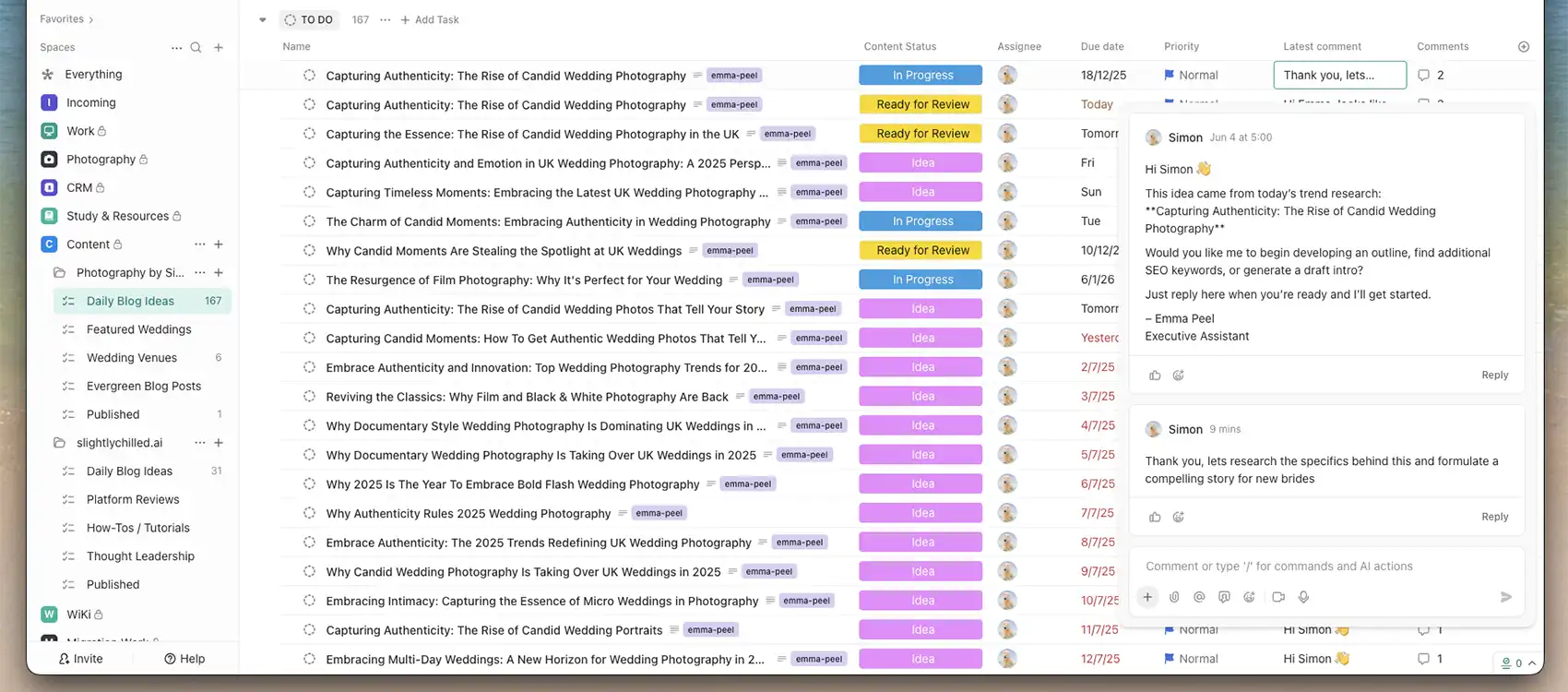The image size is (1568, 692).
Task: Click the round plus button in comment toolbar
Action: click(1147, 597)
